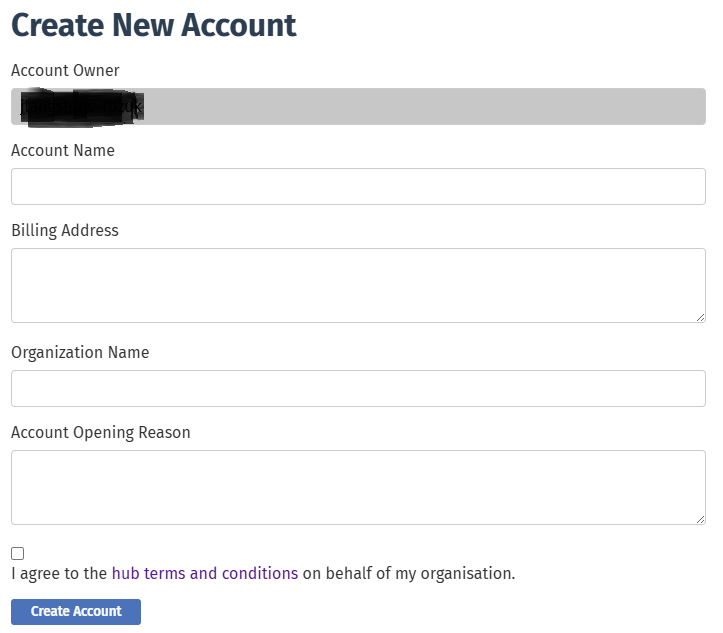Grab the Account Opening Reason resize handle

click(700, 518)
